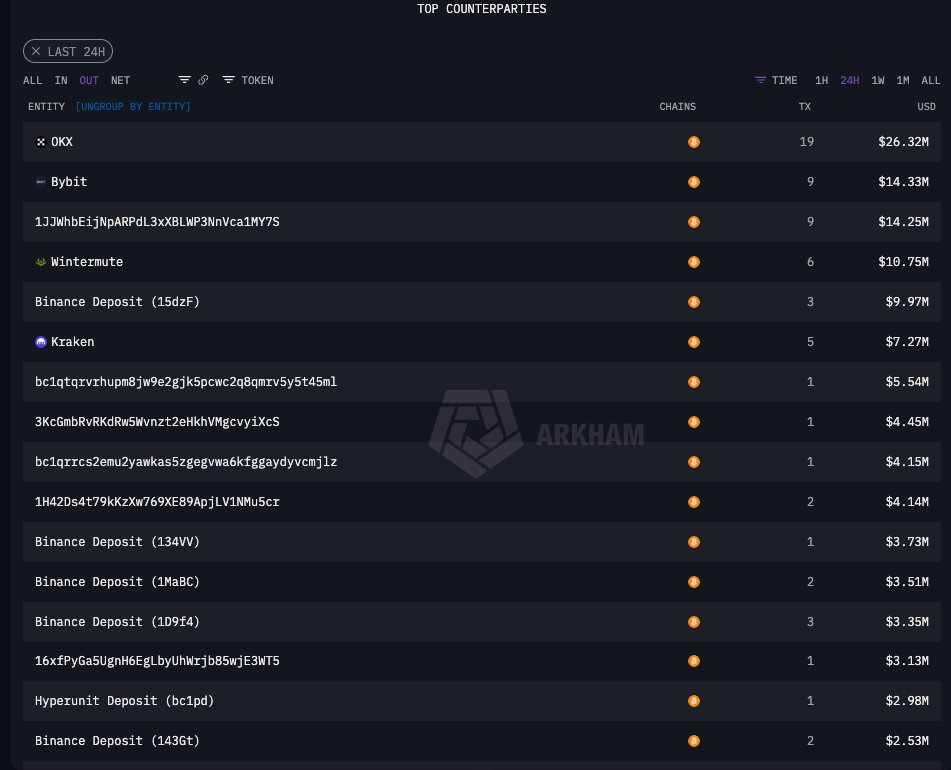The height and width of the screenshot is (770, 951).
Task: Click Bitcoin icon in Binance Deposit (15dzF) row
Action: pyautogui.click(x=694, y=302)
